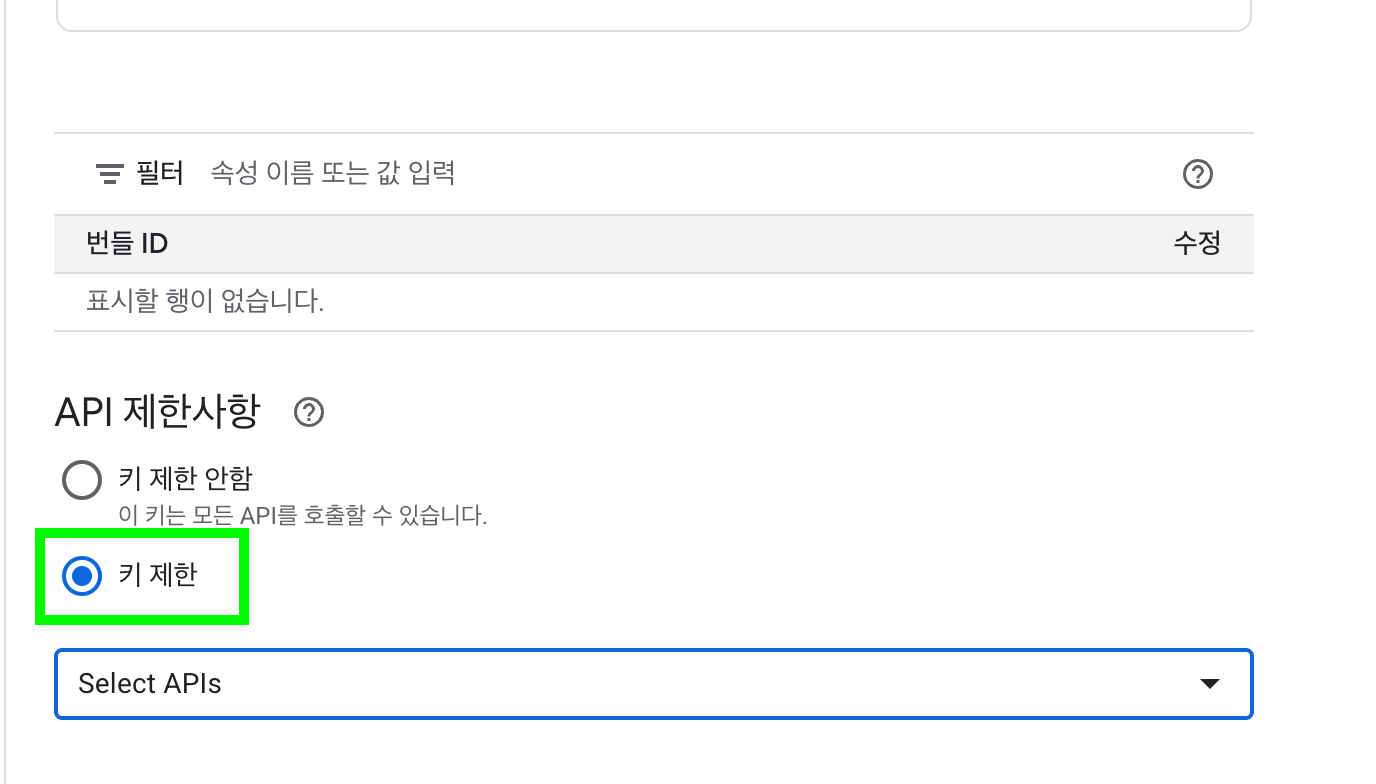Click the 표시할 행이 없습니다 empty row
Screen dimensions: 1376x784
coord(205,301)
